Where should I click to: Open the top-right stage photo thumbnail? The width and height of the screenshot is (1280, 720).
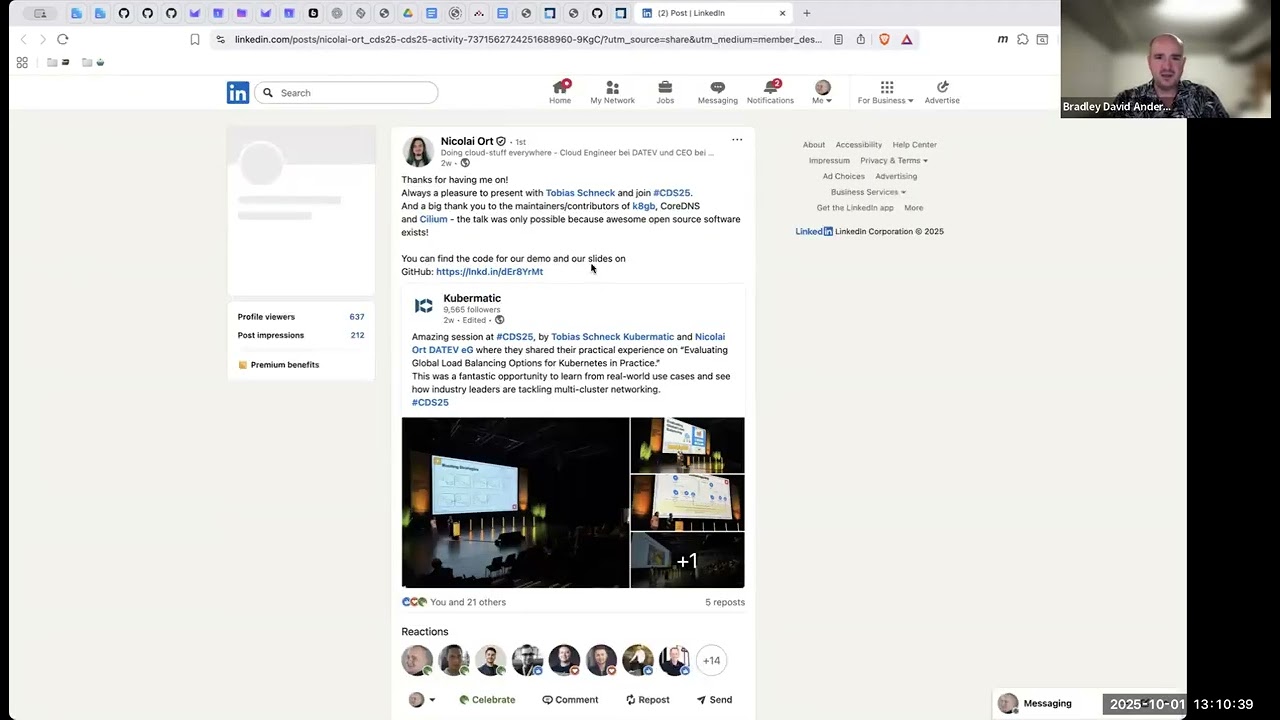[687, 444]
